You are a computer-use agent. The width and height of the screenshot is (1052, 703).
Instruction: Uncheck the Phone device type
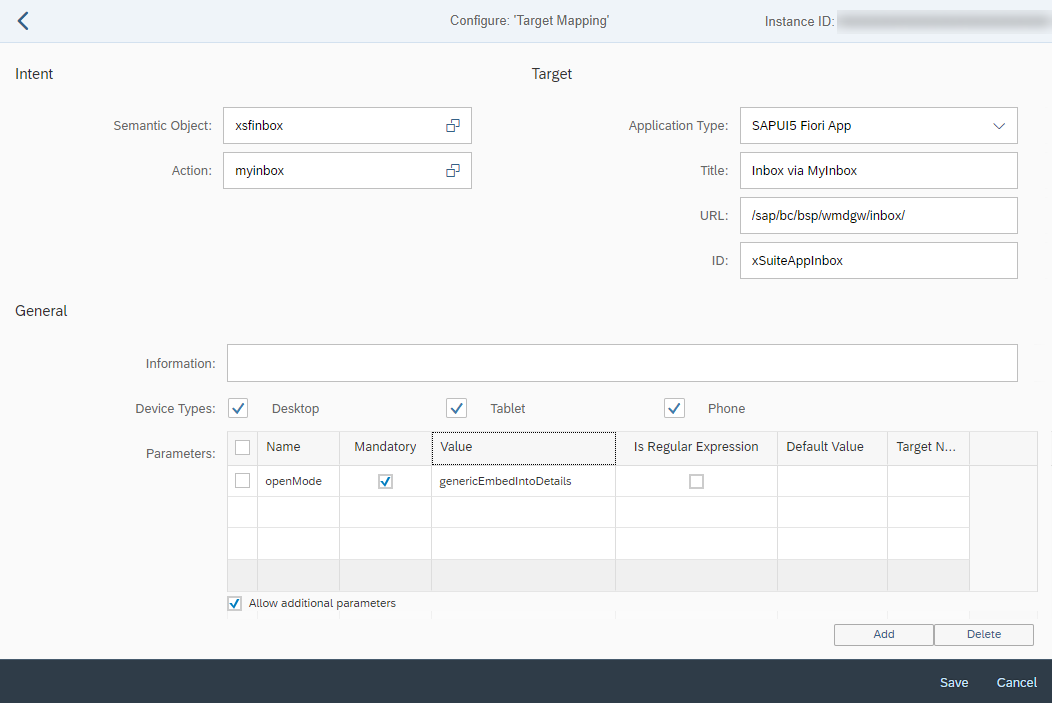[674, 408]
